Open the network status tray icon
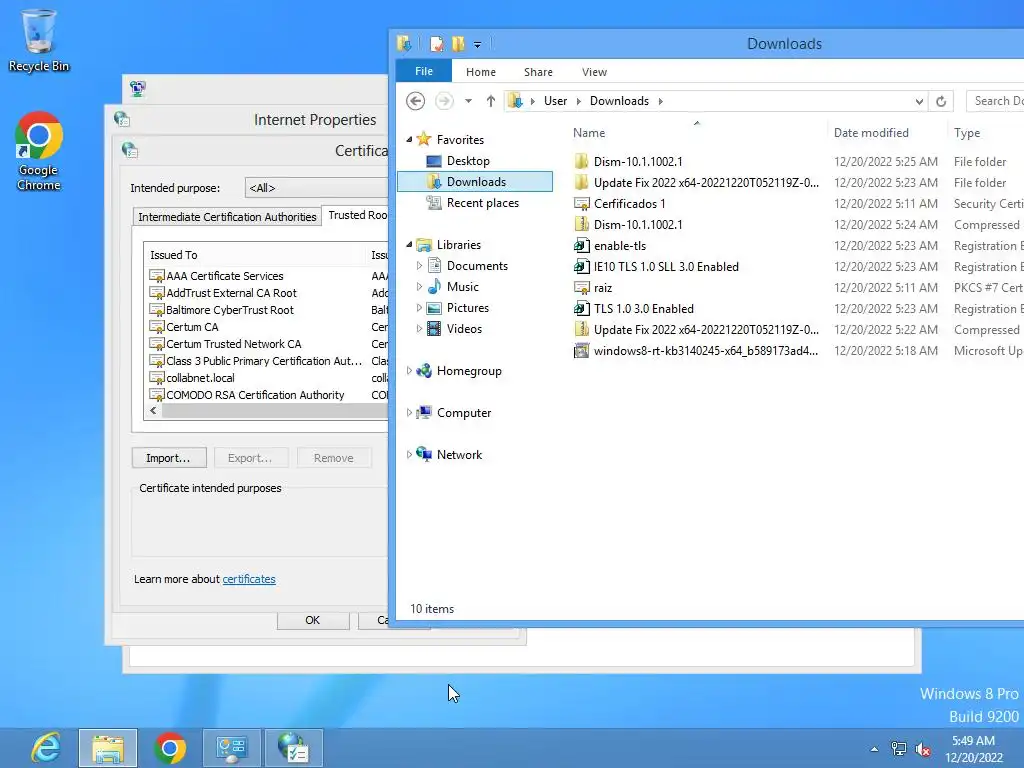The image size is (1024, 768). click(x=899, y=749)
